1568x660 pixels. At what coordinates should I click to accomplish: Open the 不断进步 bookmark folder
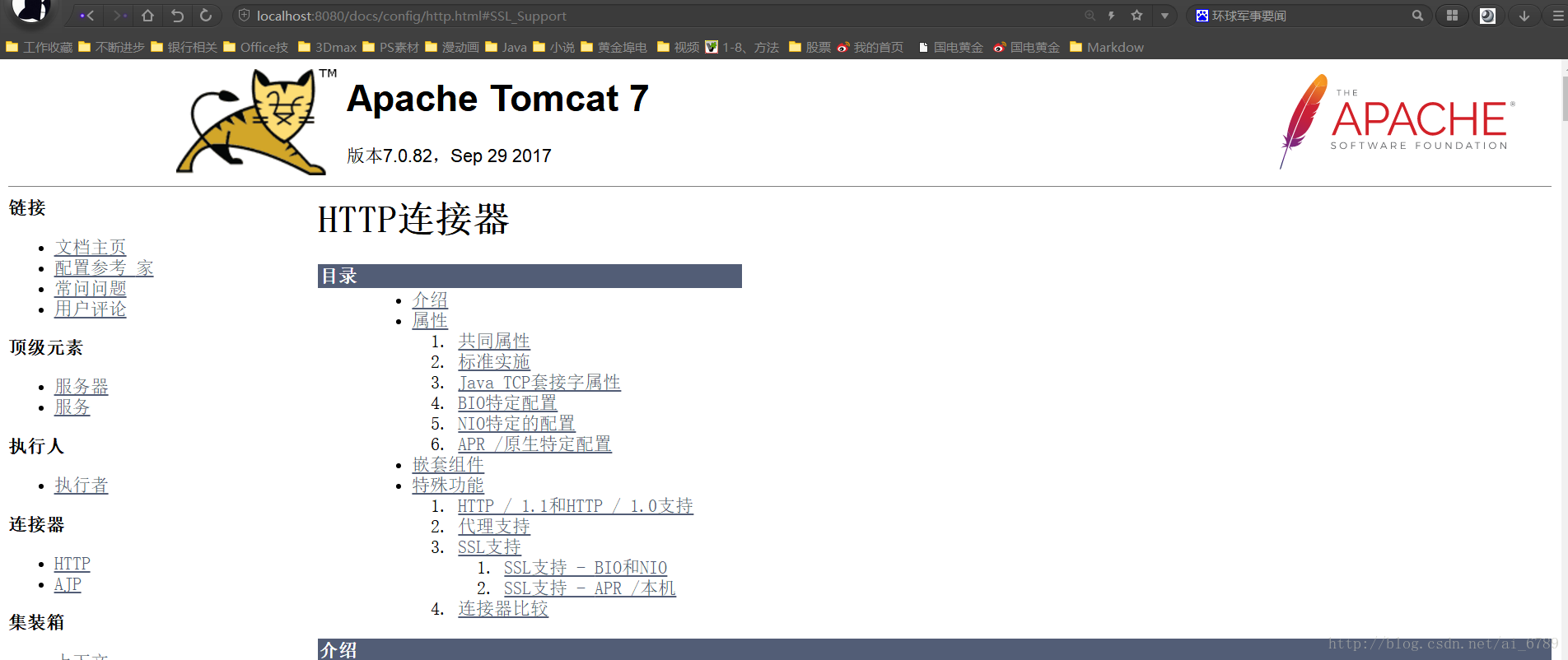coord(111,48)
